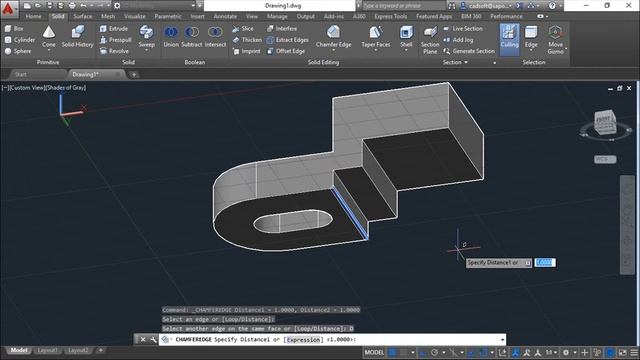This screenshot has width=640, height=360.
Task: Click the Expression option in command line
Action: 303,340
